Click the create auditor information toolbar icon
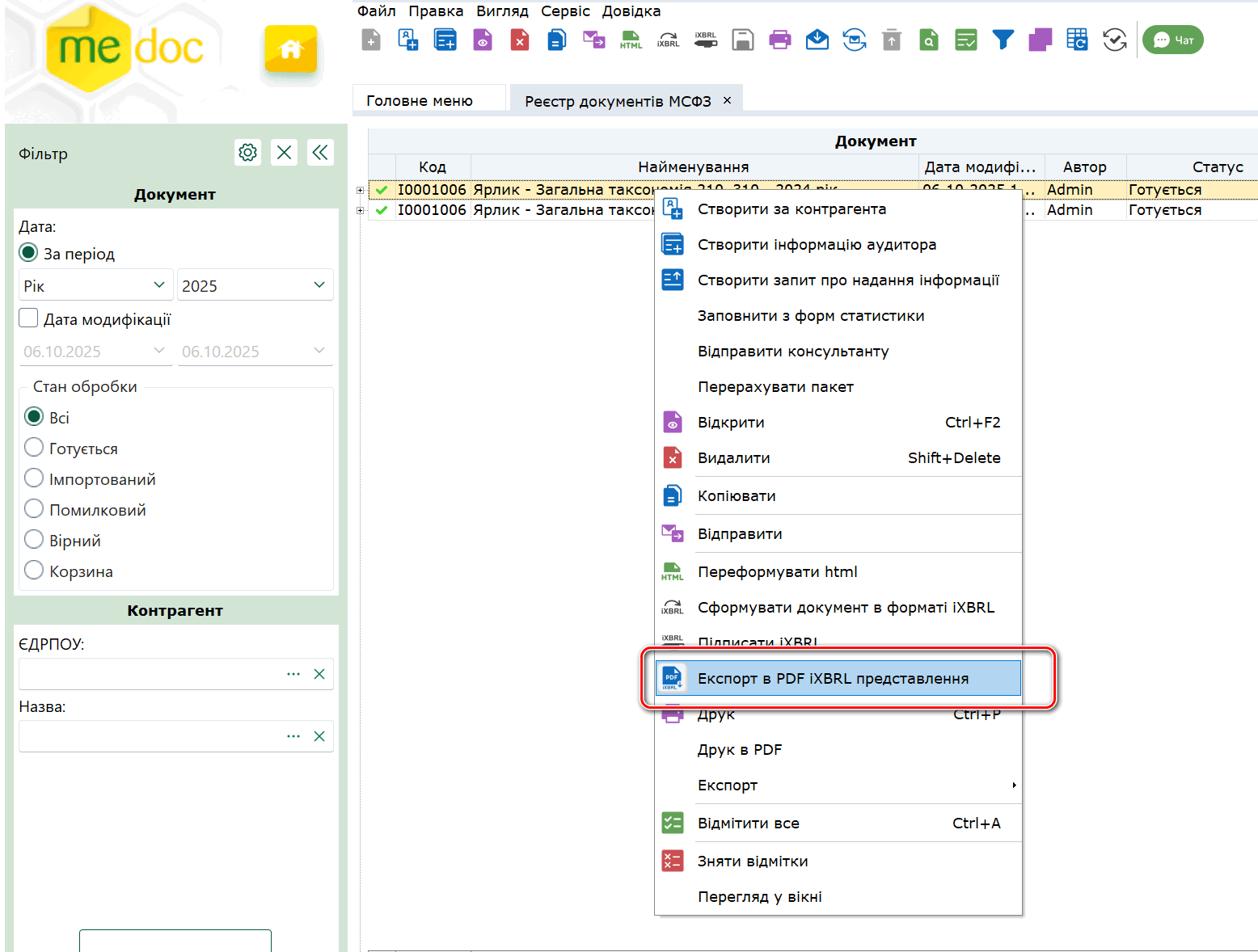Viewport: 1258px width, 952px height. point(445,40)
